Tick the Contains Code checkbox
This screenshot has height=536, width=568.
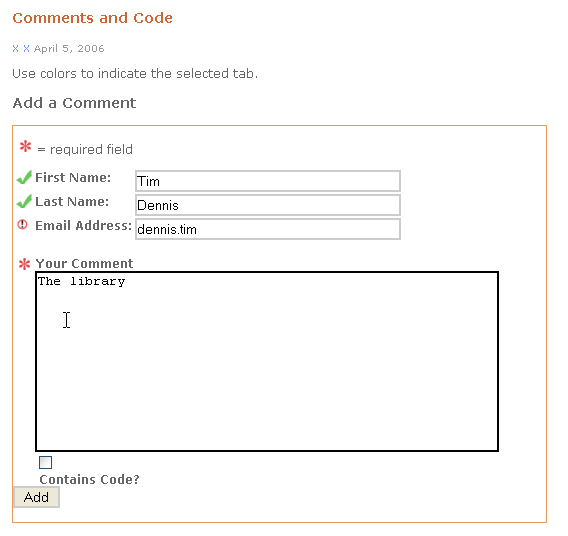(x=46, y=462)
